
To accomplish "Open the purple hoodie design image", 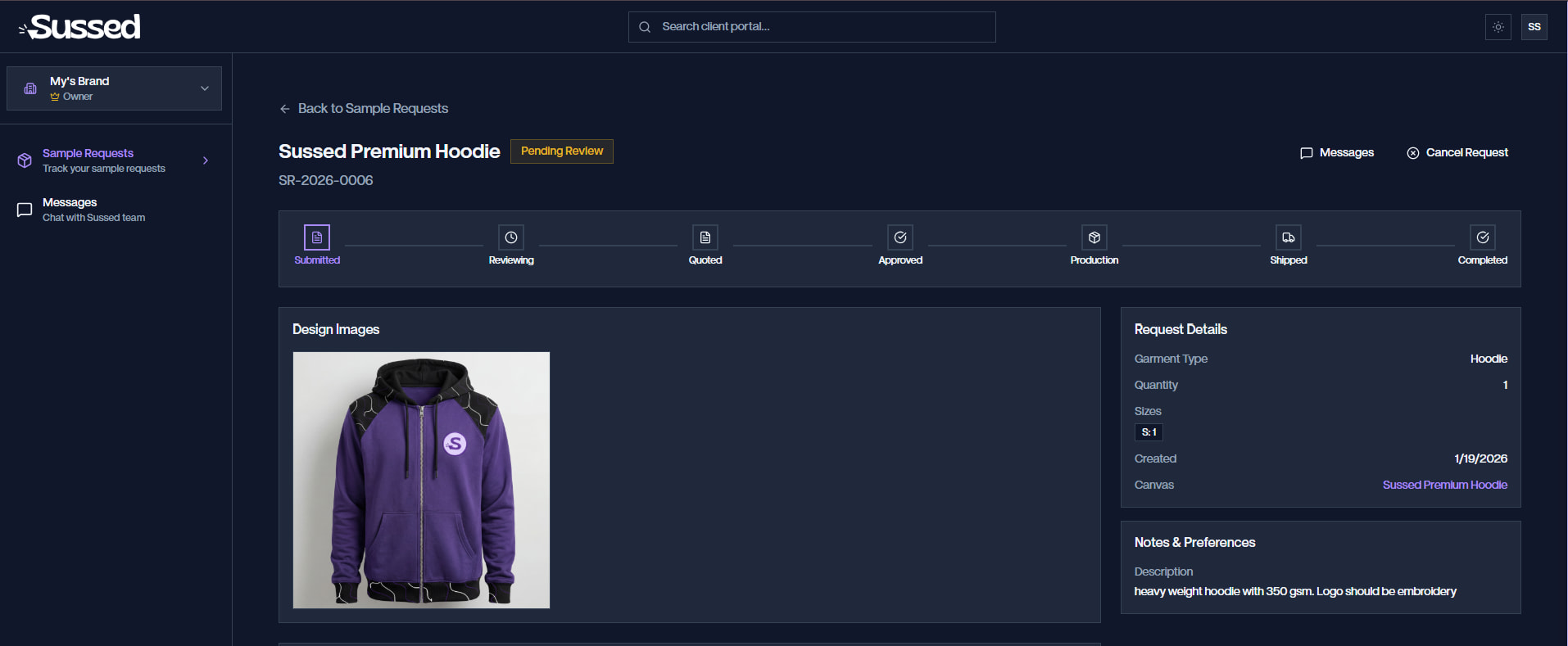I will pyautogui.click(x=421, y=480).
